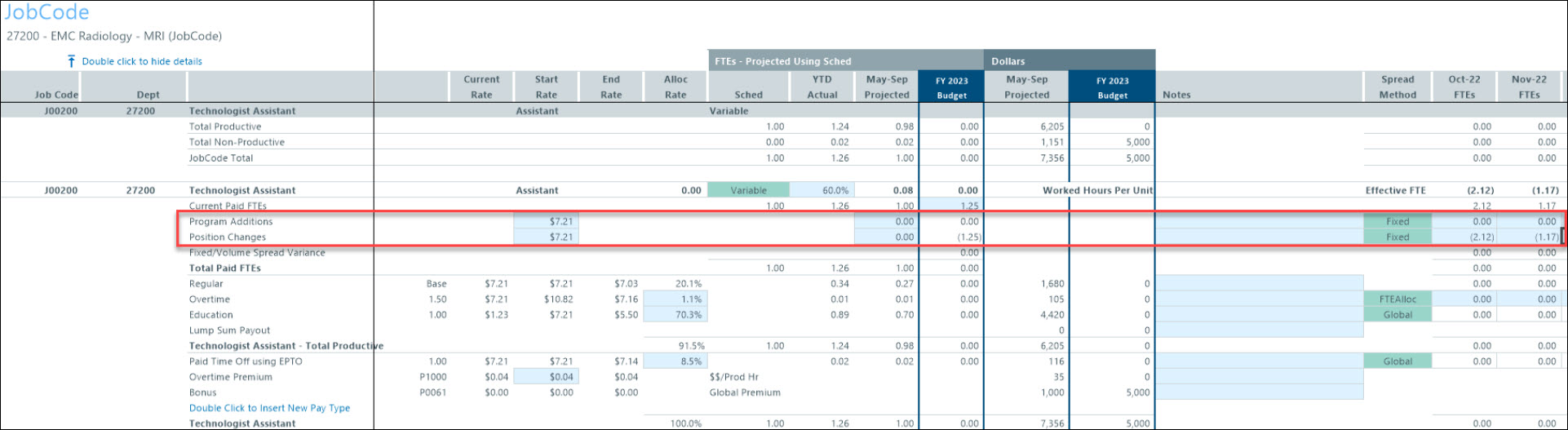Click the FY 2023 Budget header under Dollars
This screenshot has width=1568, height=430.
[x=1112, y=87]
